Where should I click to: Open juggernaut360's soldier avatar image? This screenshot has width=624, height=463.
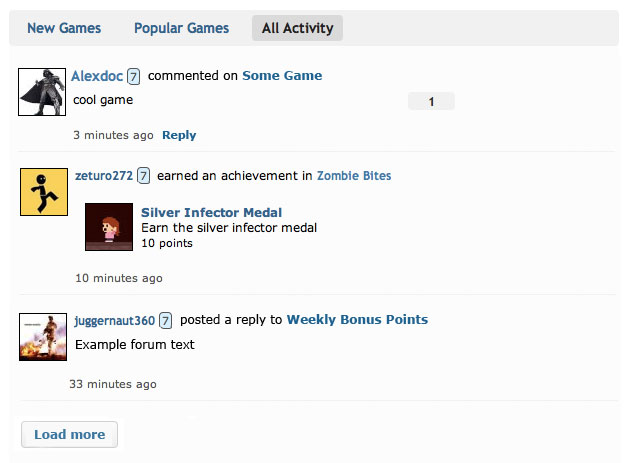(x=43, y=337)
